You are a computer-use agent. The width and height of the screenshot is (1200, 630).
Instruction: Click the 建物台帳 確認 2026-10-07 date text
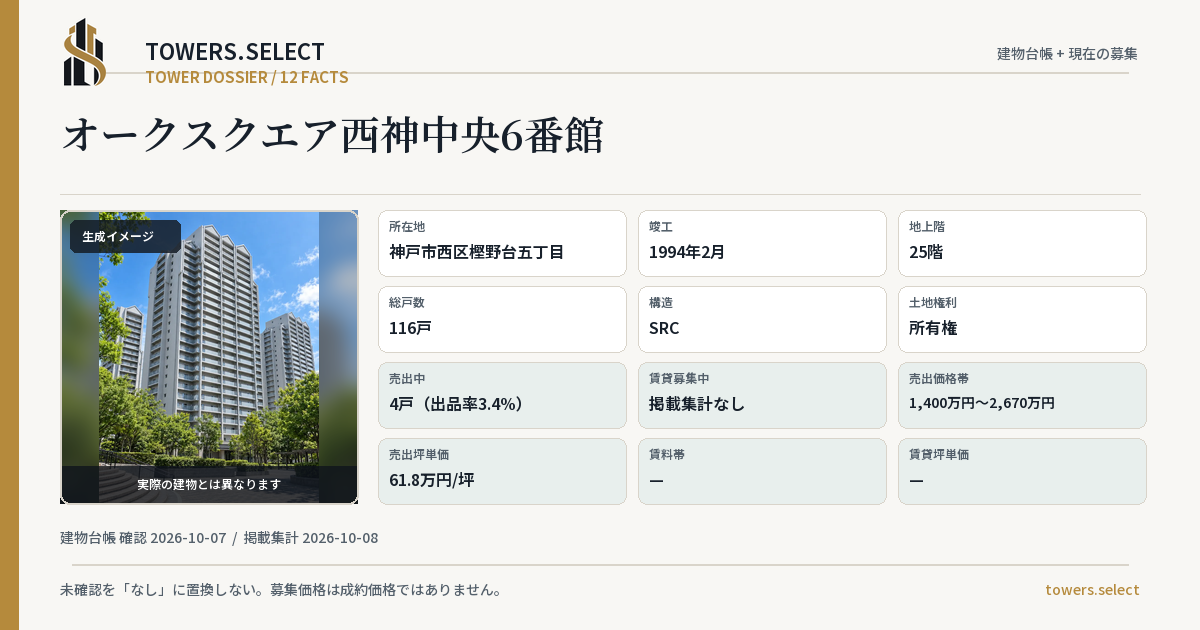[143, 538]
